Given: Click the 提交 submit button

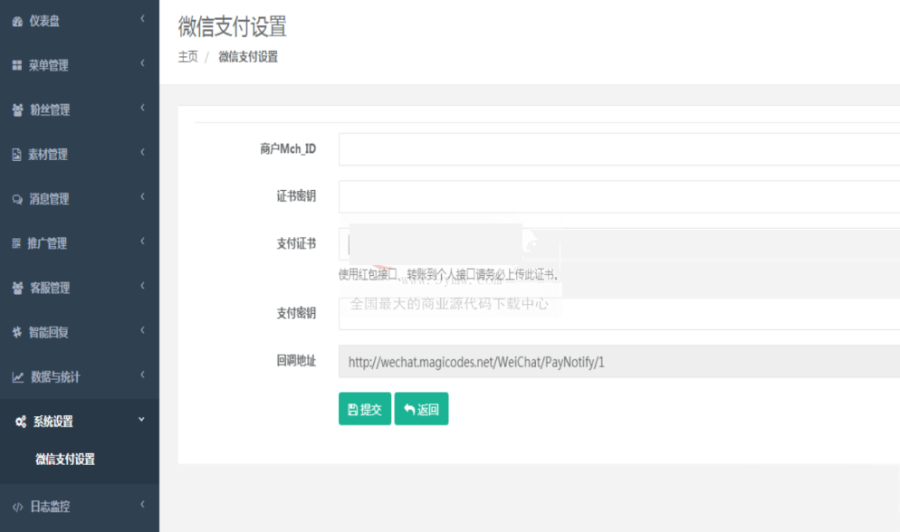Looking at the screenshot, I should click(x=364, y=409).
